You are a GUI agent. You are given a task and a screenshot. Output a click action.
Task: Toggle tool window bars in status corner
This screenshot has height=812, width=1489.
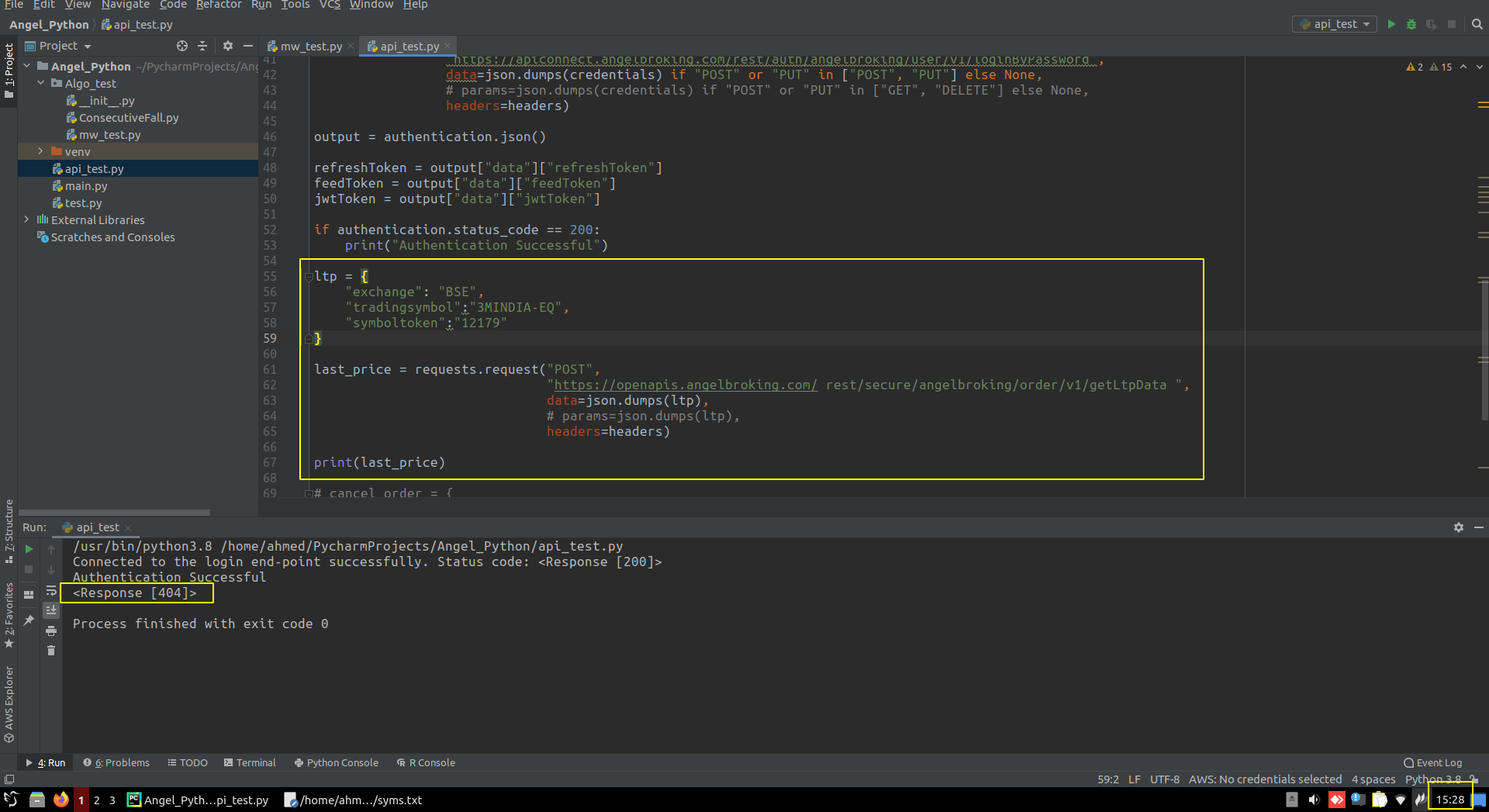point(9,779)
